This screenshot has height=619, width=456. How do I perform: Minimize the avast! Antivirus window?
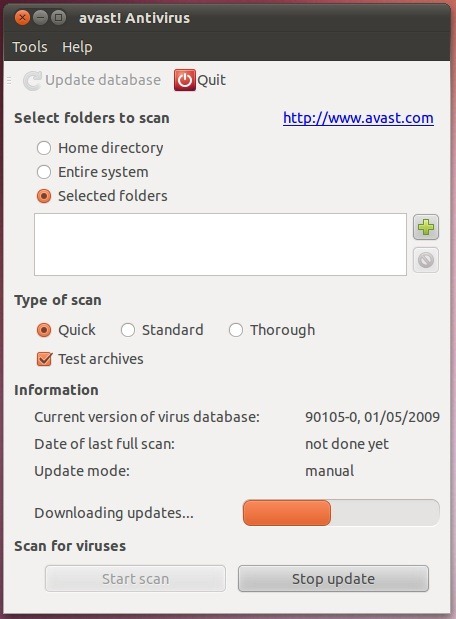pos(40,18)
